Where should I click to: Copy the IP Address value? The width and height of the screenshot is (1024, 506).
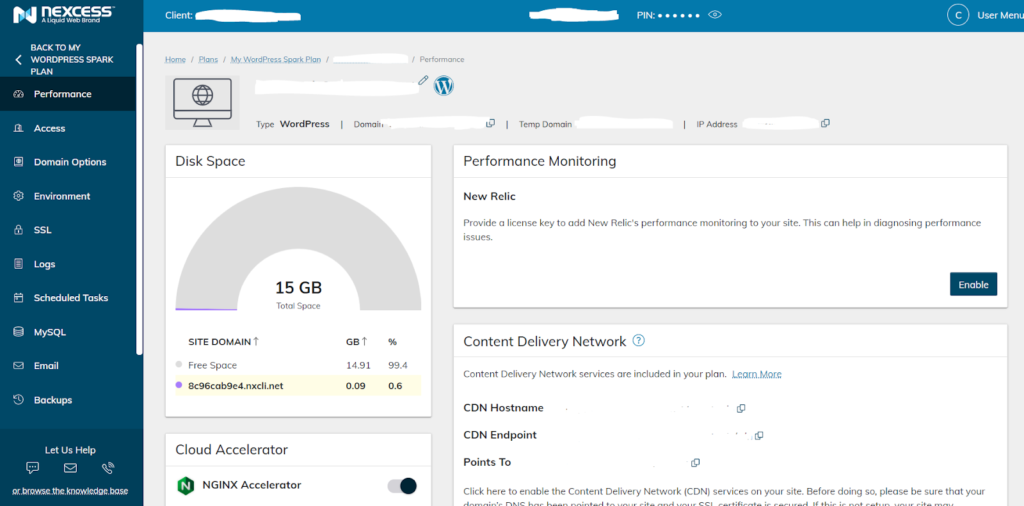[x=825, y=123]
